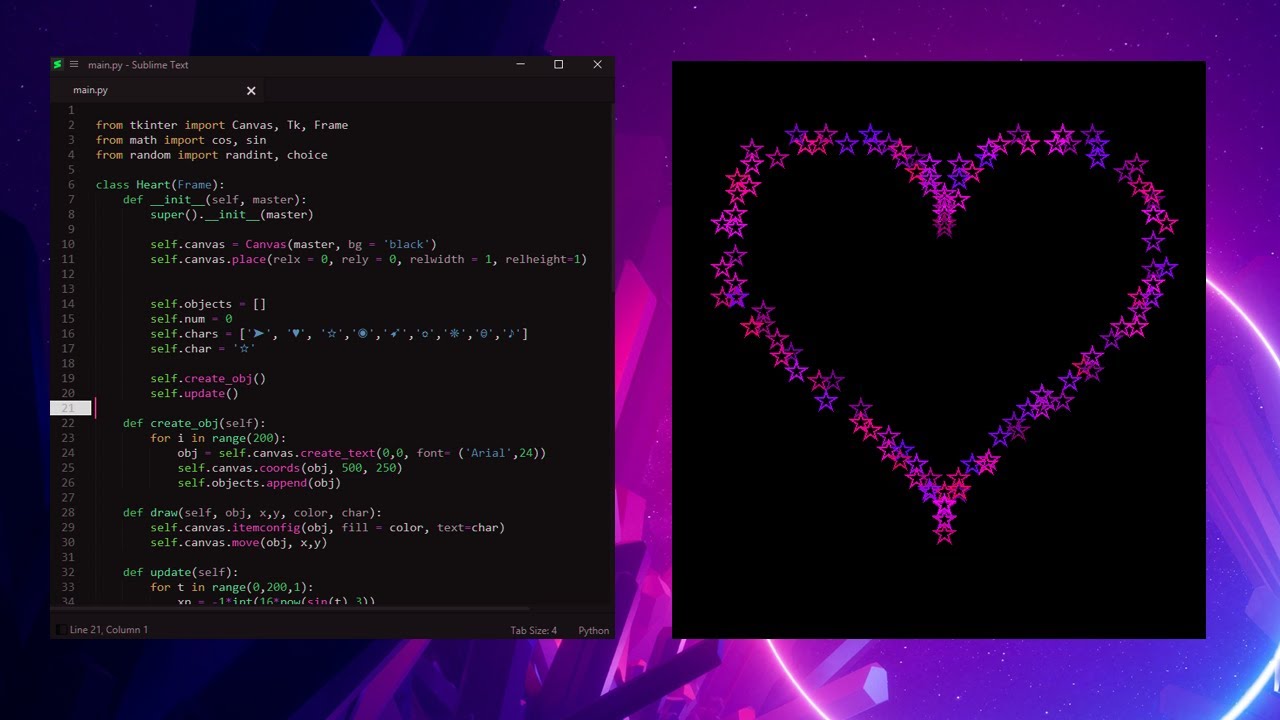Open the Sublime Text hamburger menu

pyautogui.click(x=74, y=65)
